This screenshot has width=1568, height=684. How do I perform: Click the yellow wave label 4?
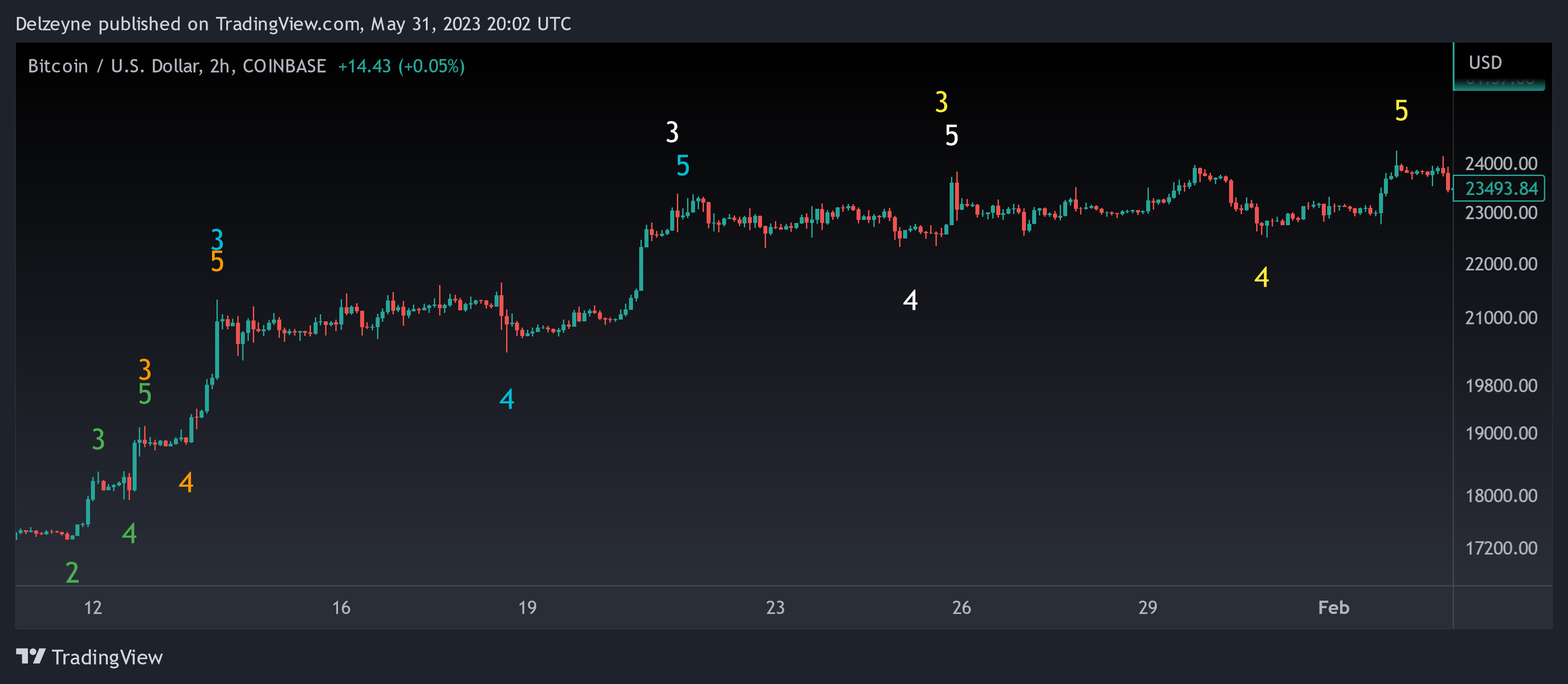tap(1262, 277)
